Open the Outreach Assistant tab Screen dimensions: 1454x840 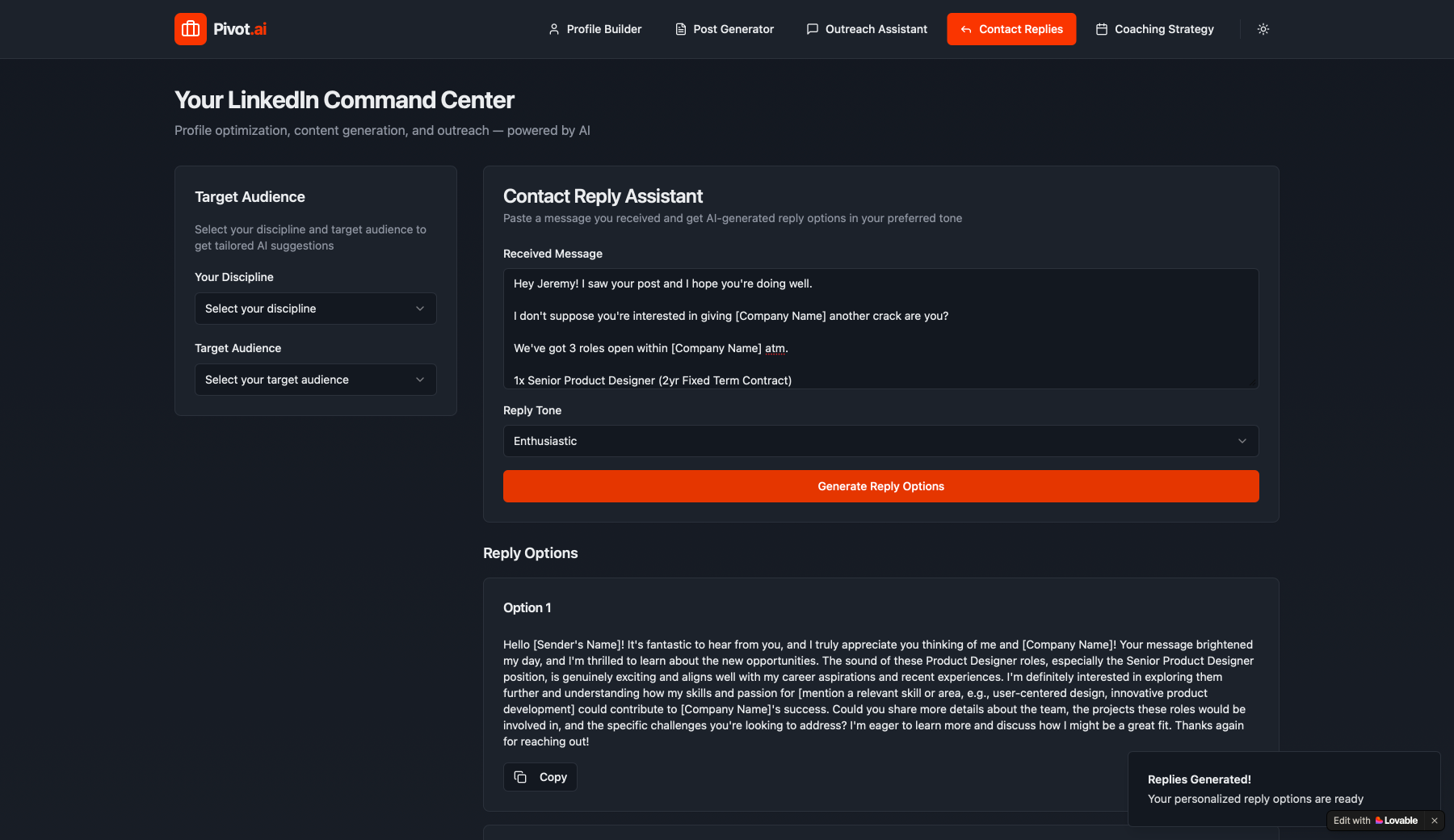(867, 29)
